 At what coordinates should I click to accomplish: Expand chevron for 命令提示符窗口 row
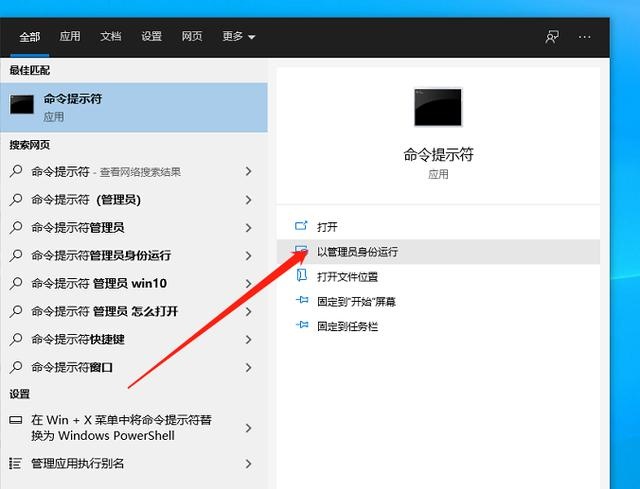pos(248,367)
